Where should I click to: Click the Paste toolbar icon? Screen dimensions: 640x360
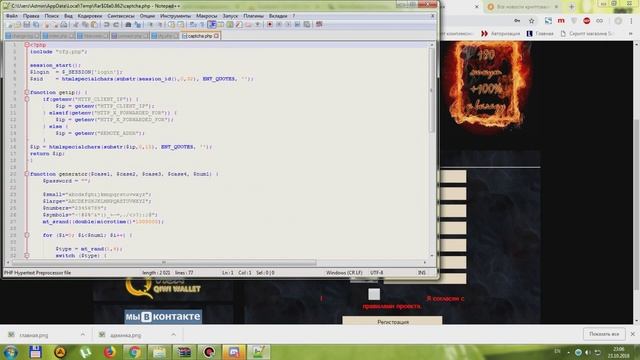coord(94,25)
